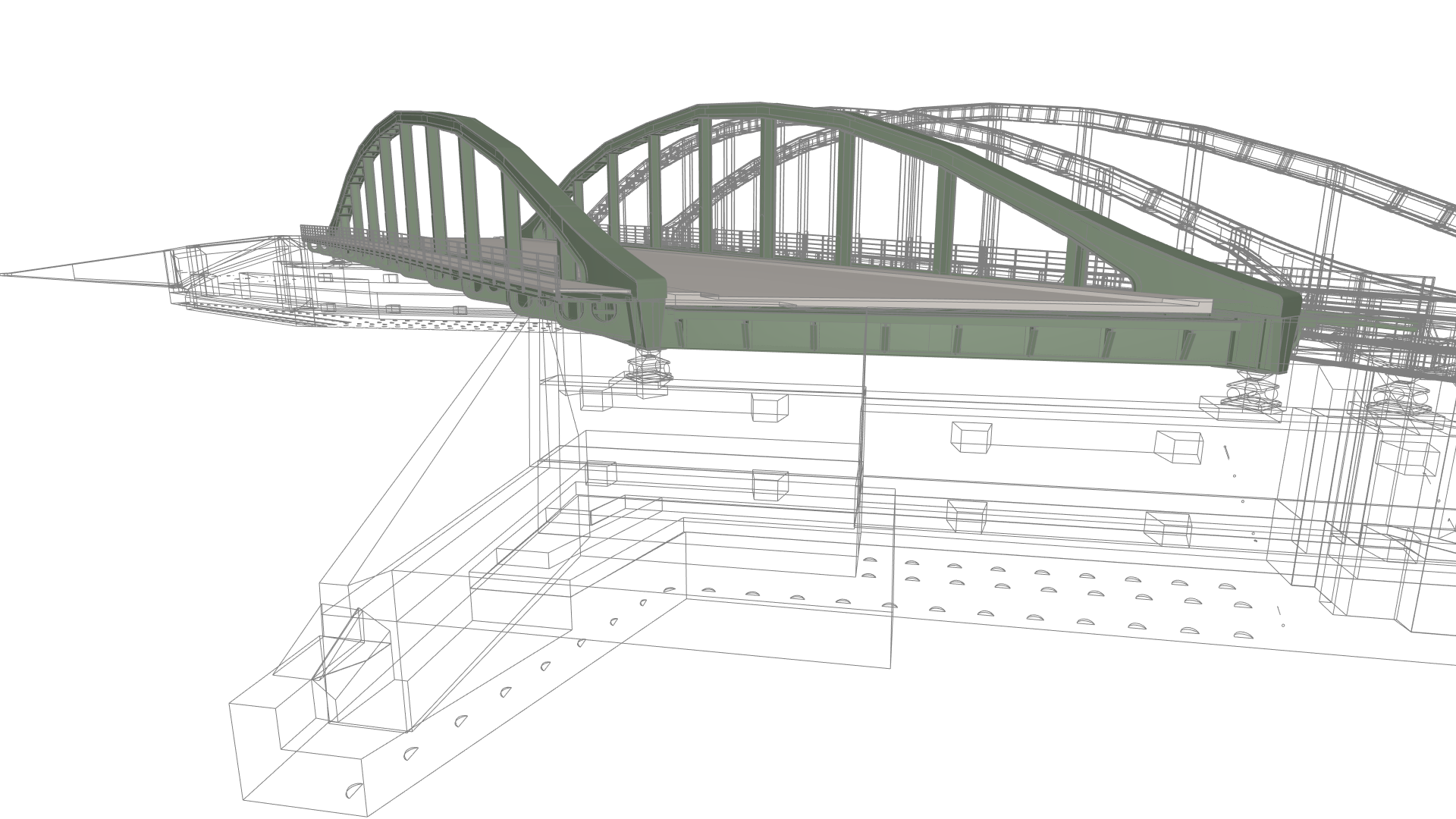
Task: Select the right bearing below the green girder
Action: pos(1252,392)
